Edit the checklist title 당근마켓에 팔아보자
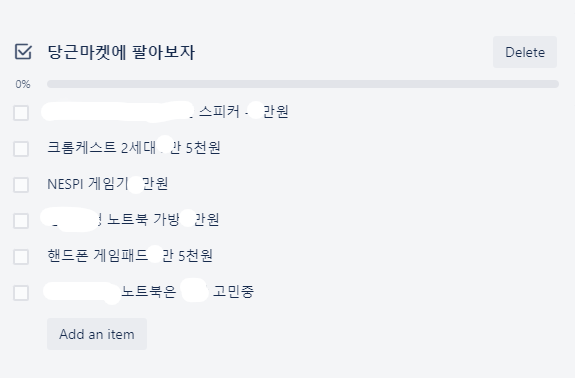The height and width of the screenshot is (378, 575). coord(121,52)
